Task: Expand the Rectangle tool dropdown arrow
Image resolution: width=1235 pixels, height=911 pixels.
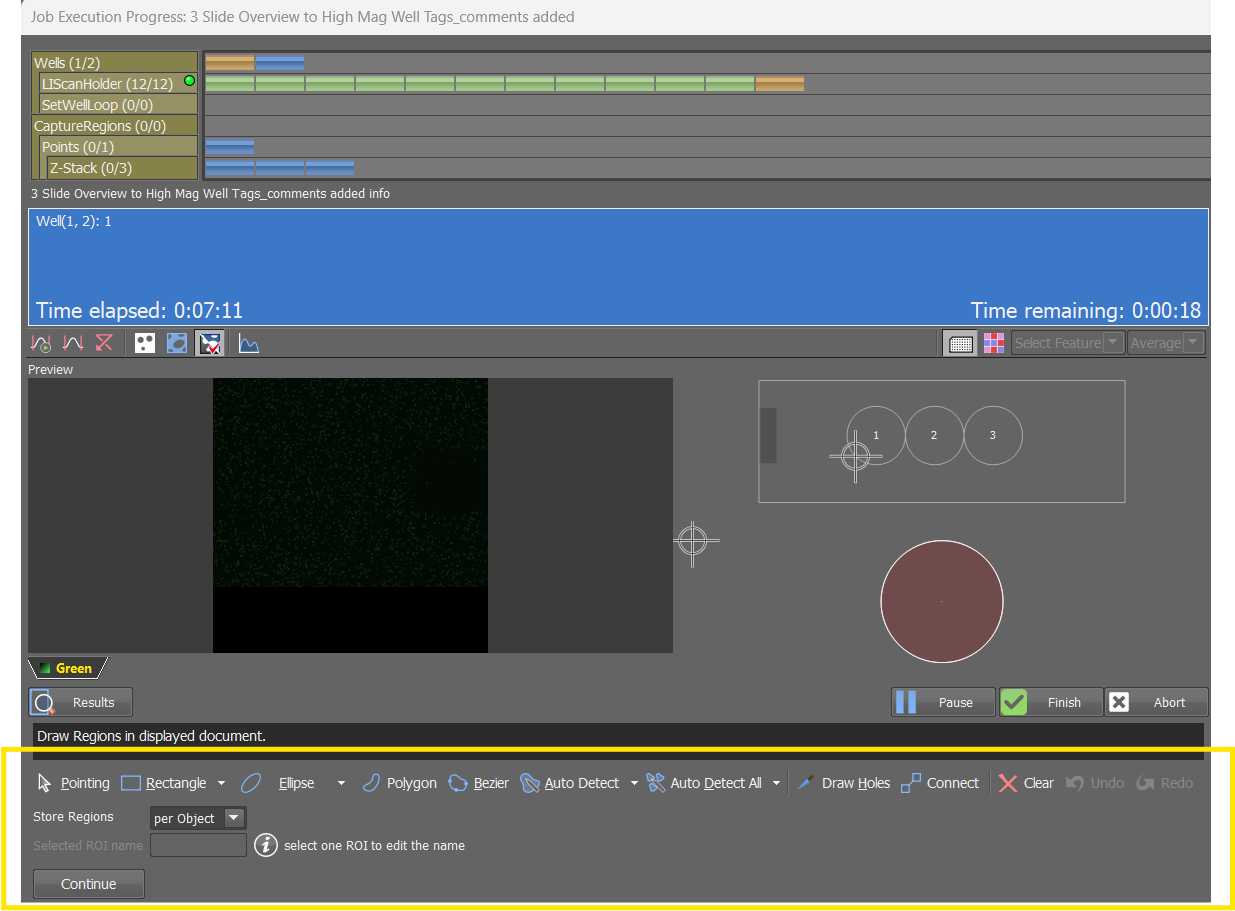Action: [x=221, y=783]
